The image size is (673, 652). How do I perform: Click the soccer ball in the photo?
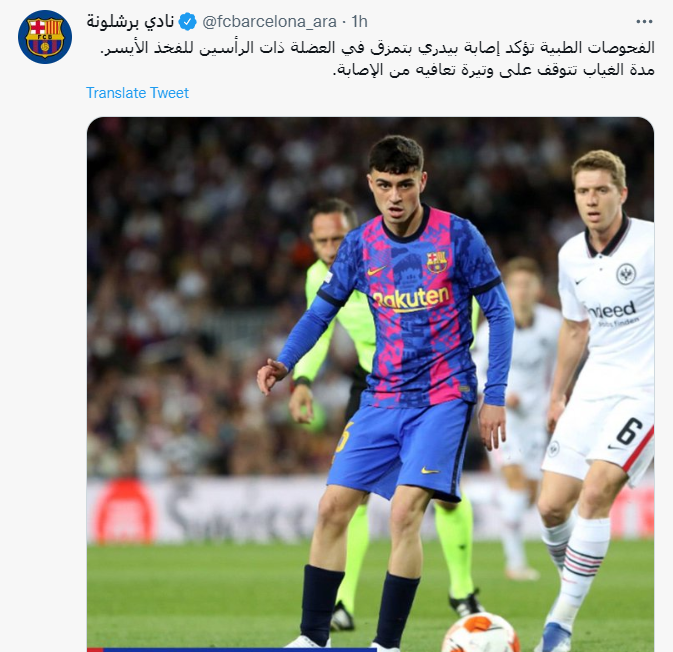tap(480, 634)
